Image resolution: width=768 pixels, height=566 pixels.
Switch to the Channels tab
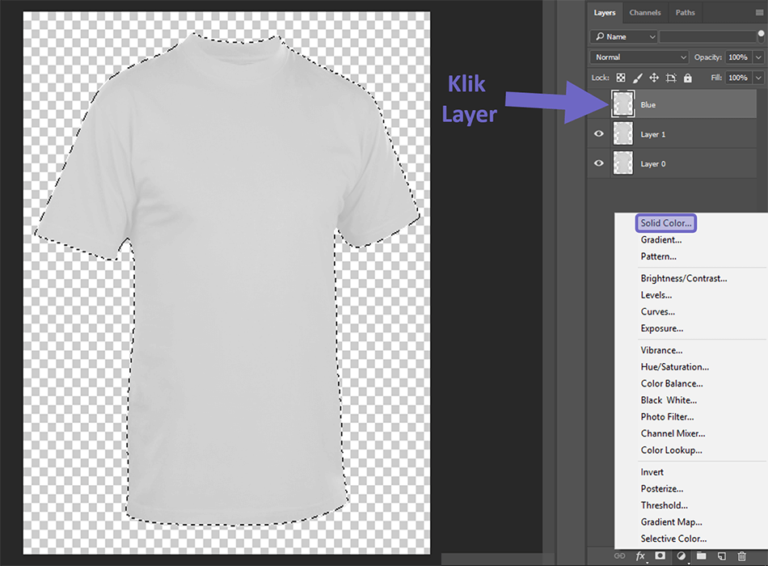[645, 13]
